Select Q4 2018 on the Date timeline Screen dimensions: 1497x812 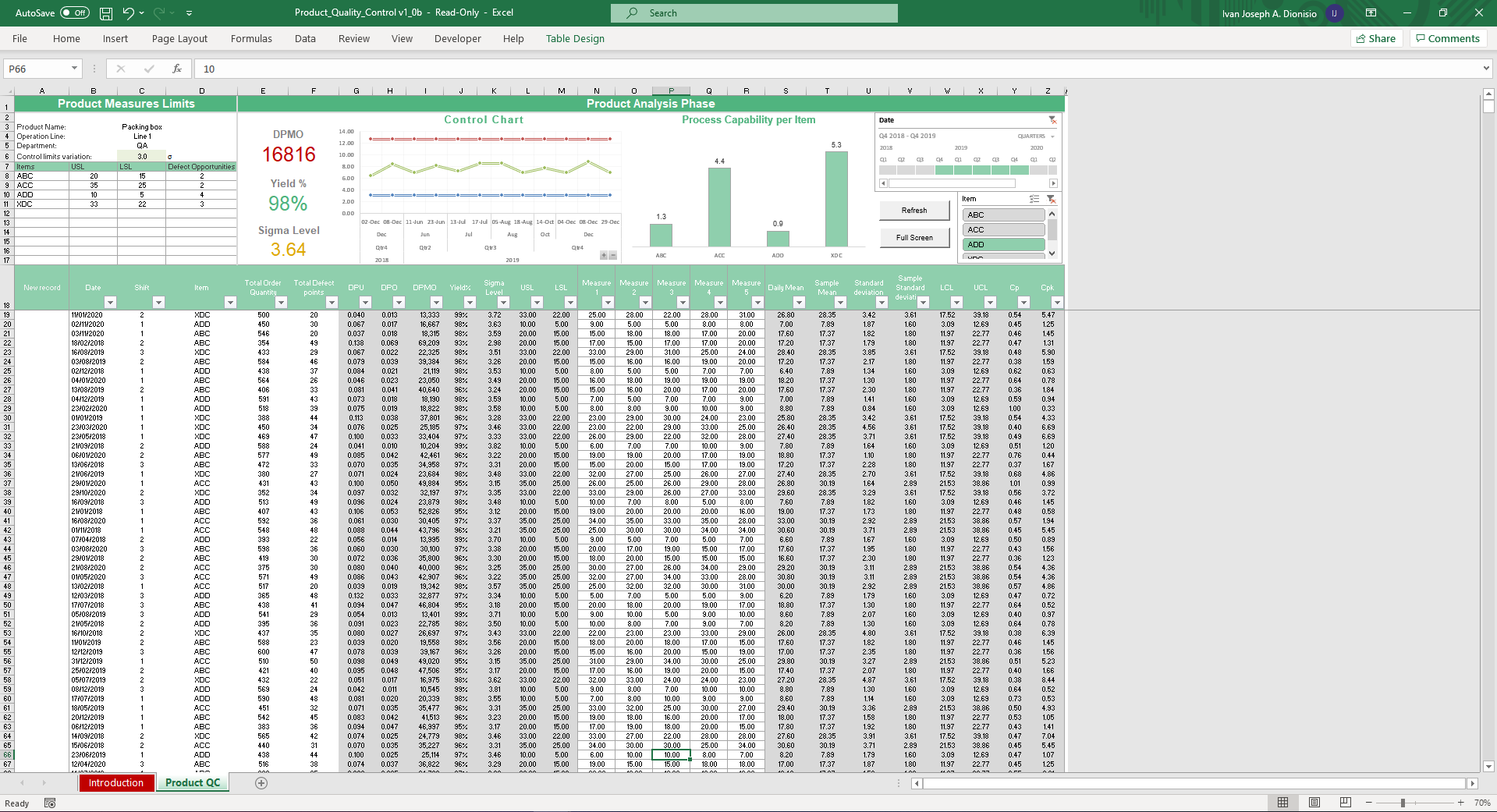(944, 170)
